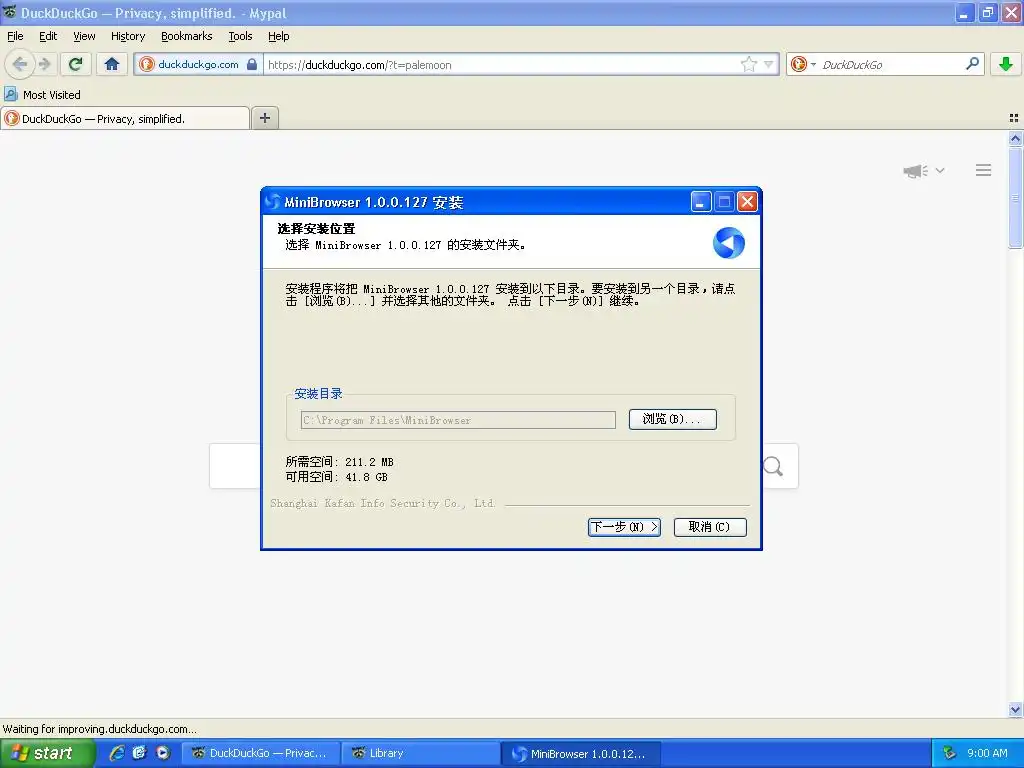Open the View menu
The width and height of the screenshot is (1024, 768).
[x=84, y=36]
